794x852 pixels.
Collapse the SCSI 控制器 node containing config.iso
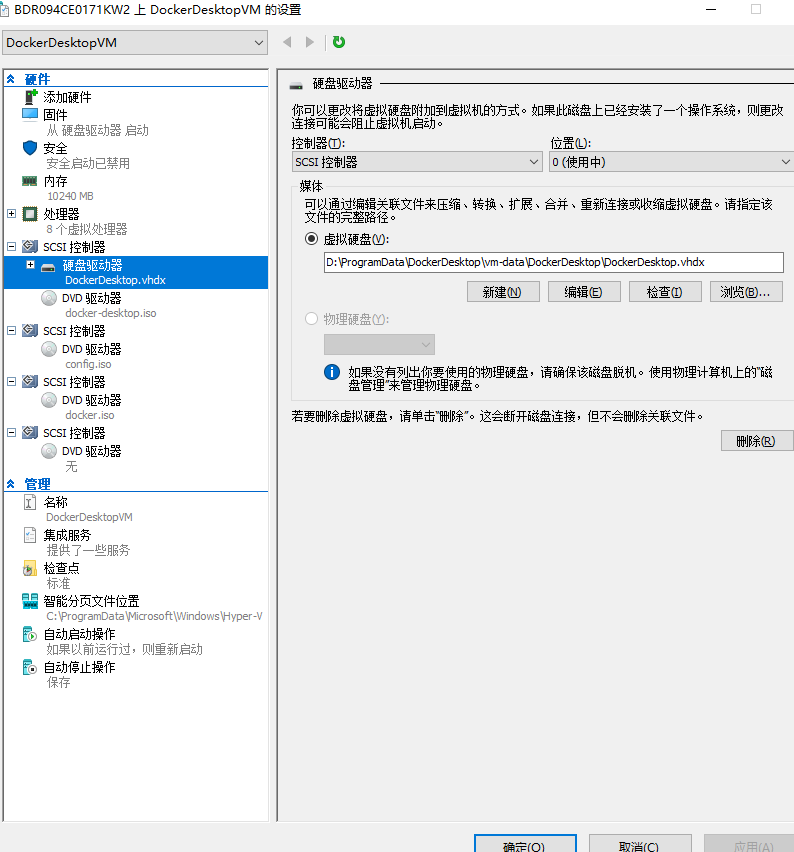click(11, 330)
